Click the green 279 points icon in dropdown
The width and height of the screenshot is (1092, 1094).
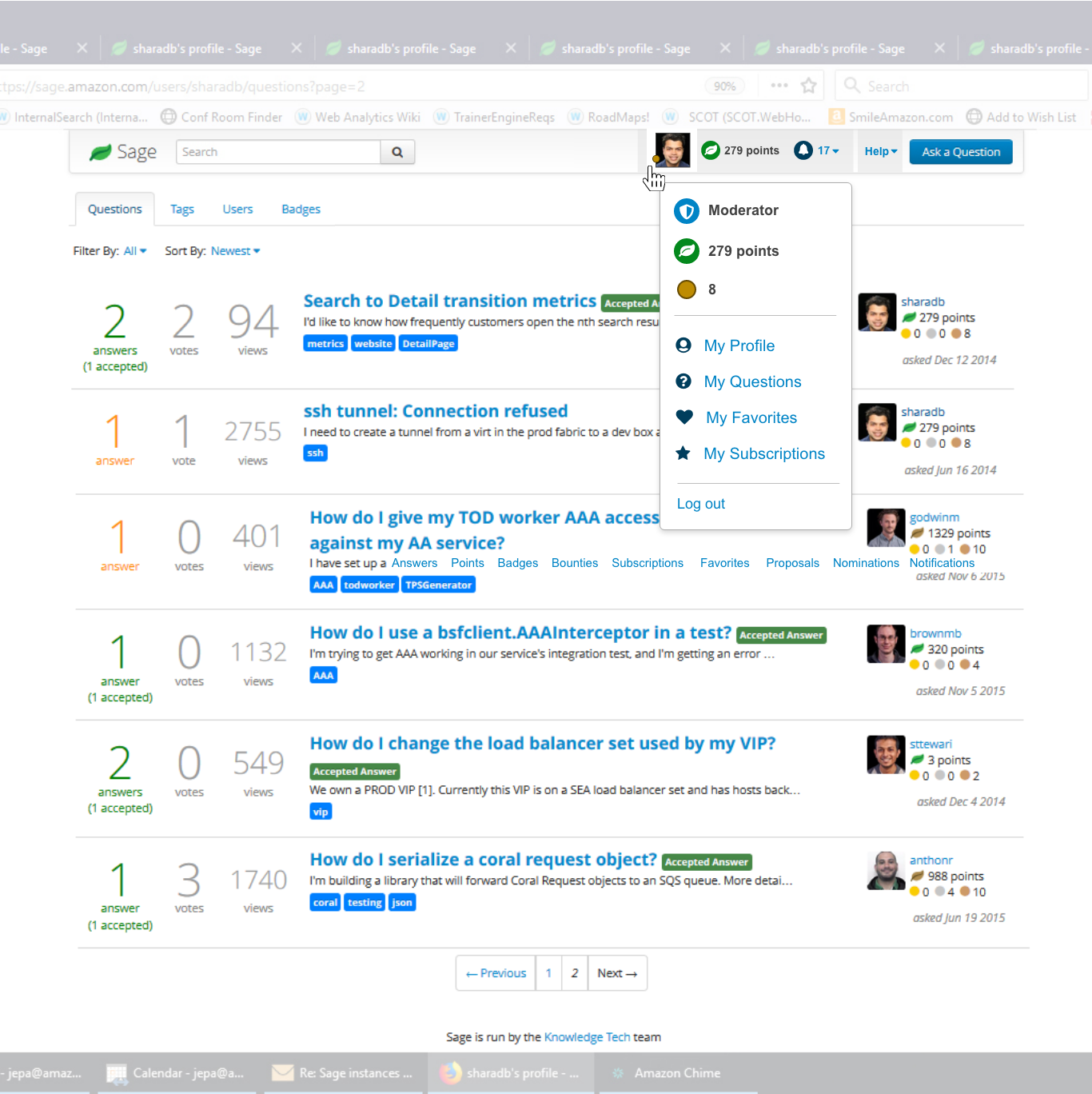[687, 251]
